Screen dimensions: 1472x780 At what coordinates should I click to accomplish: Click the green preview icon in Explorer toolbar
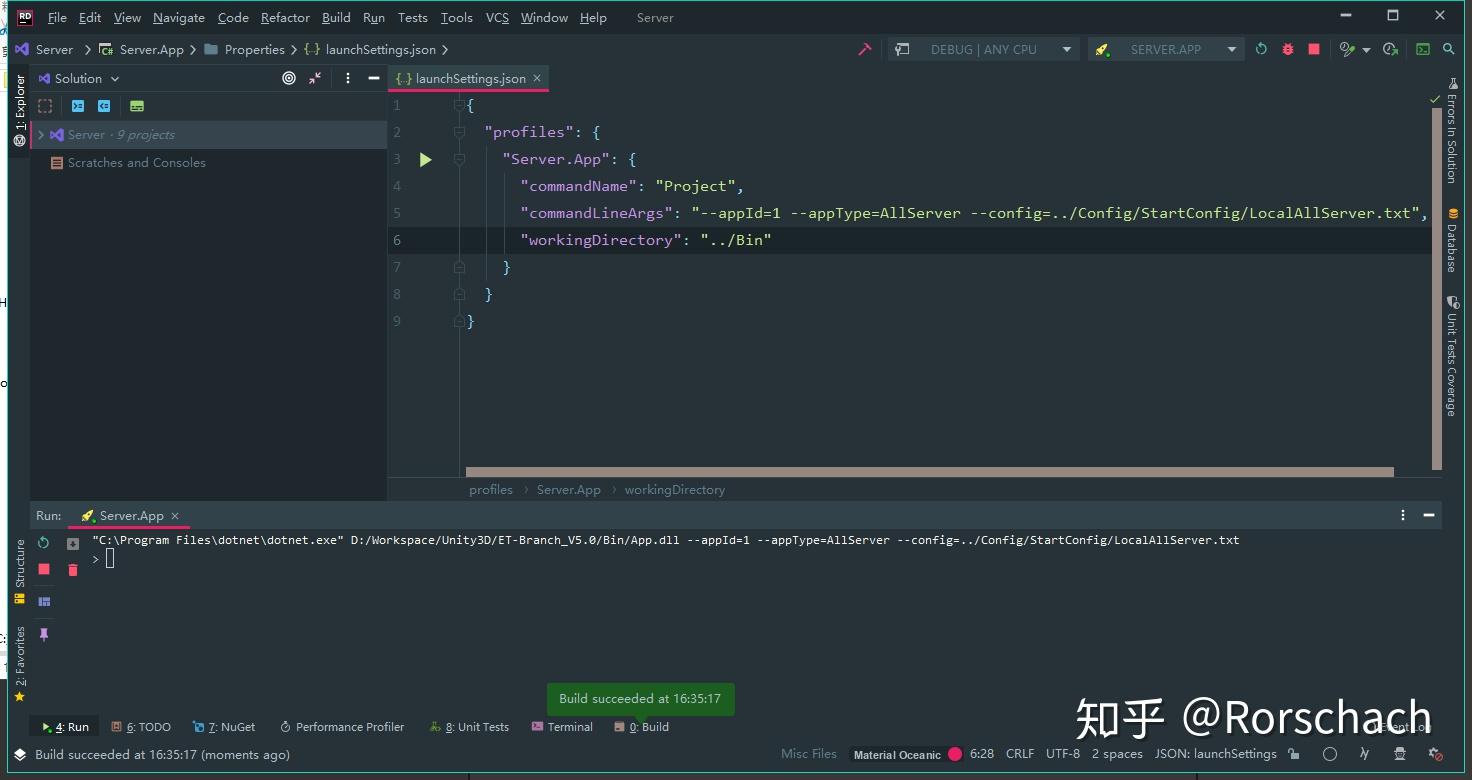(137, 106)
